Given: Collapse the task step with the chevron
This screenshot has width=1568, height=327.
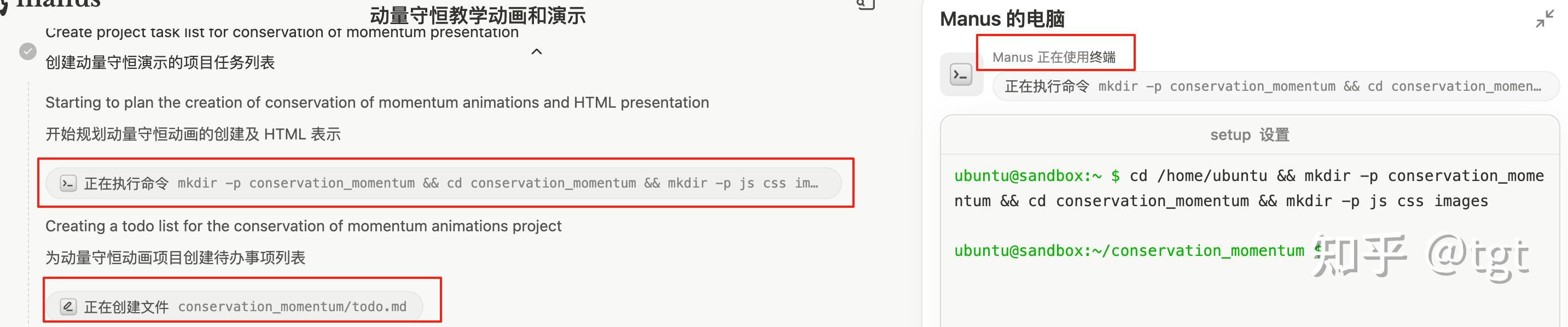Looking at the screenshot, I should (536, 52).
